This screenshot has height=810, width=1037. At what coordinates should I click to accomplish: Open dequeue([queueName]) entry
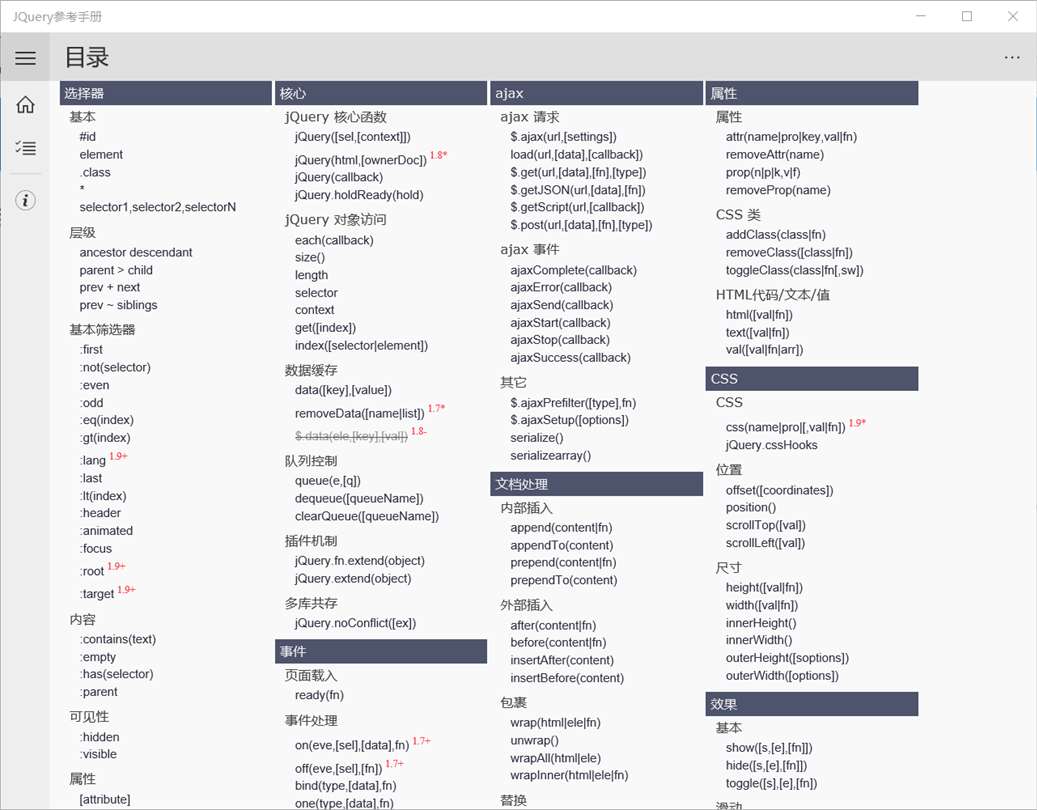point(359,499)
